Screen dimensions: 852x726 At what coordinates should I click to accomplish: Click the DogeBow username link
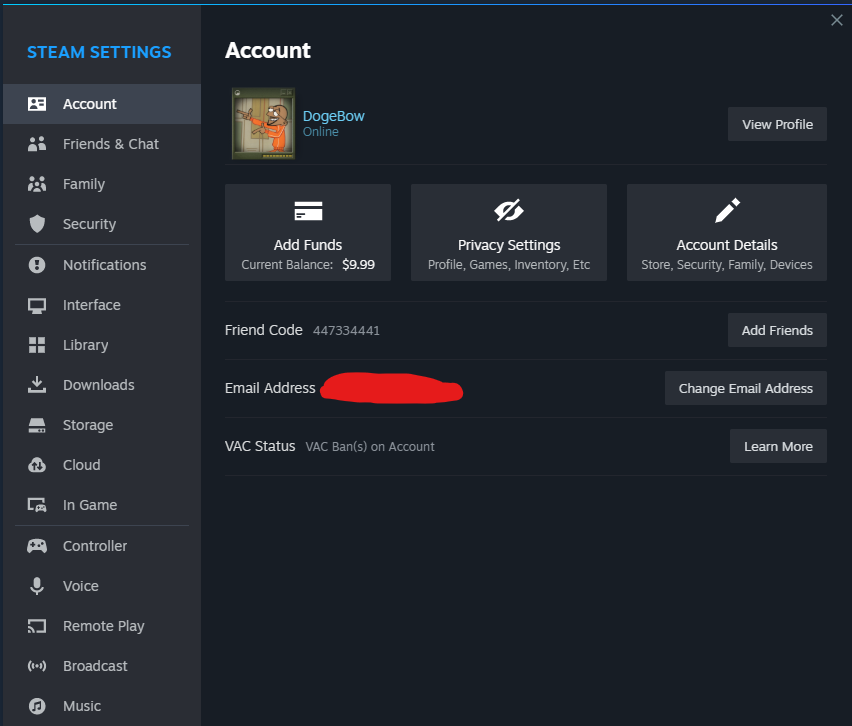(x=333, y=116)
